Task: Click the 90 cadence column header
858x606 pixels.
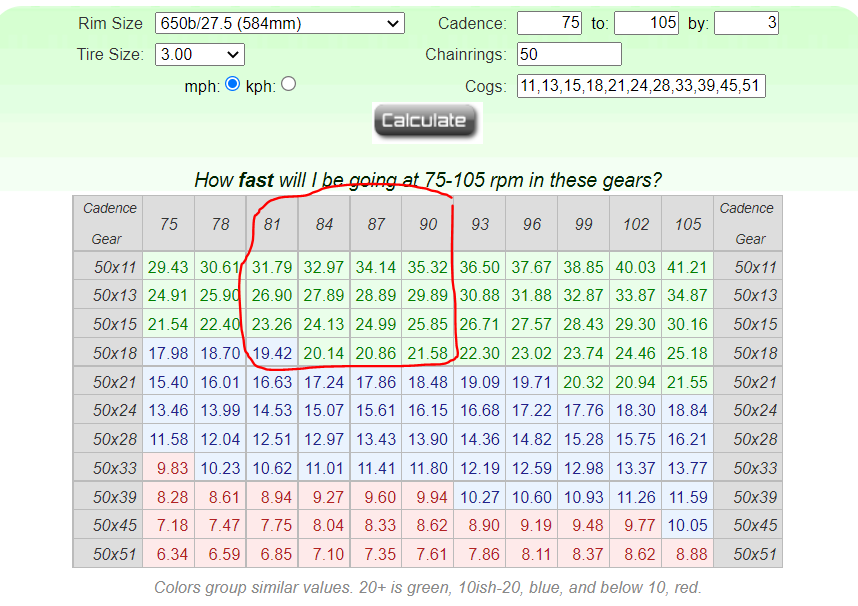Action: coord(428,224)
